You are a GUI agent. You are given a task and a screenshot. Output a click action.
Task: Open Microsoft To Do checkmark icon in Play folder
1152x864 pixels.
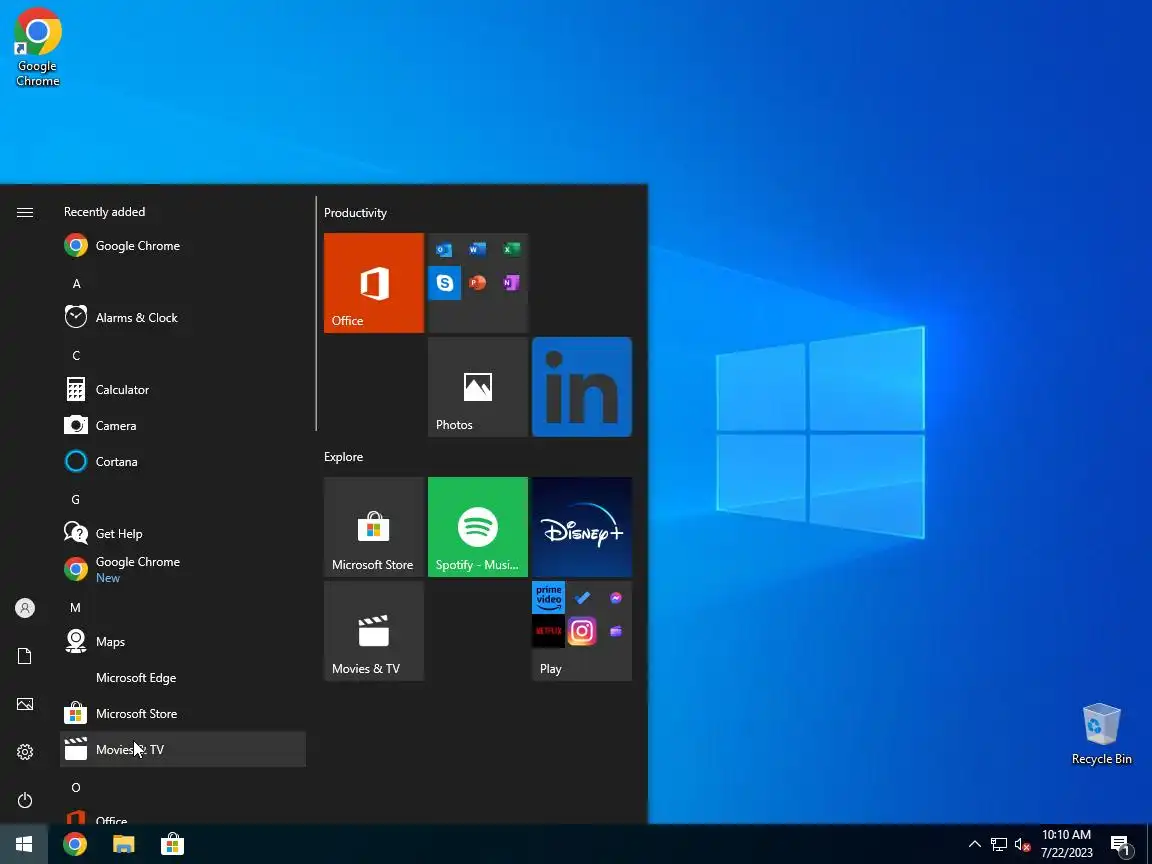[582, 597]
